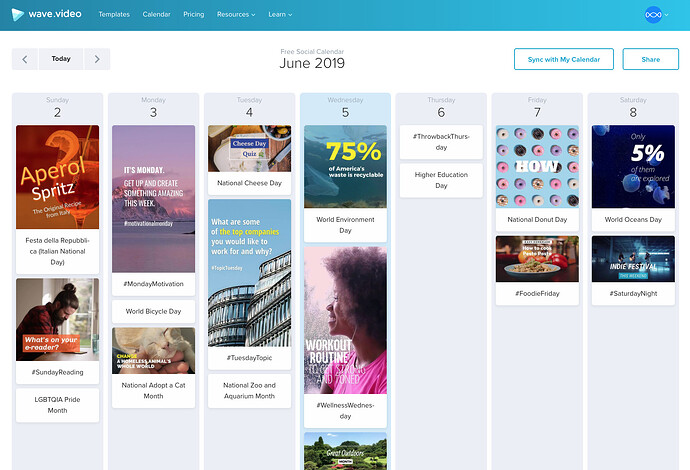The width and height of the screenshot is (690, 470).
Task: Advance to next week with right arrow
Action: [97, 59]
